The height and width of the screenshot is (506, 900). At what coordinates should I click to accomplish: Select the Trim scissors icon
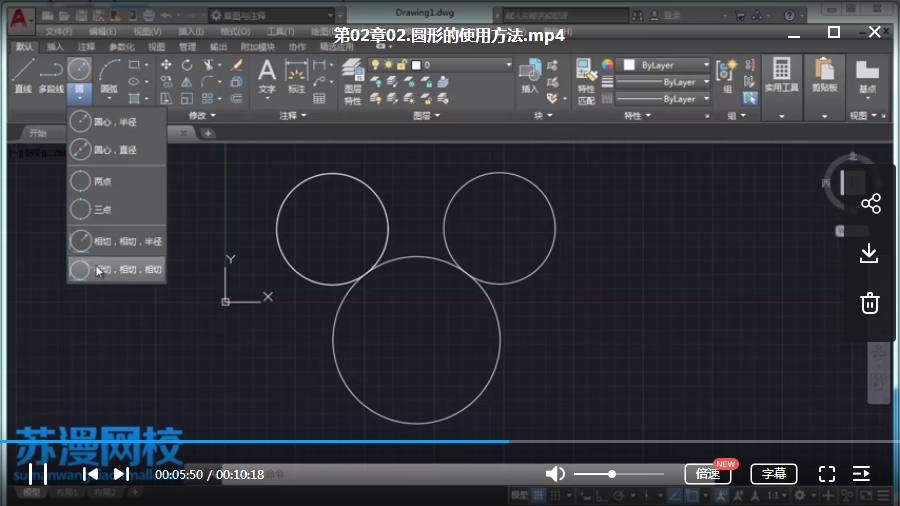click(x=208, y=65)
